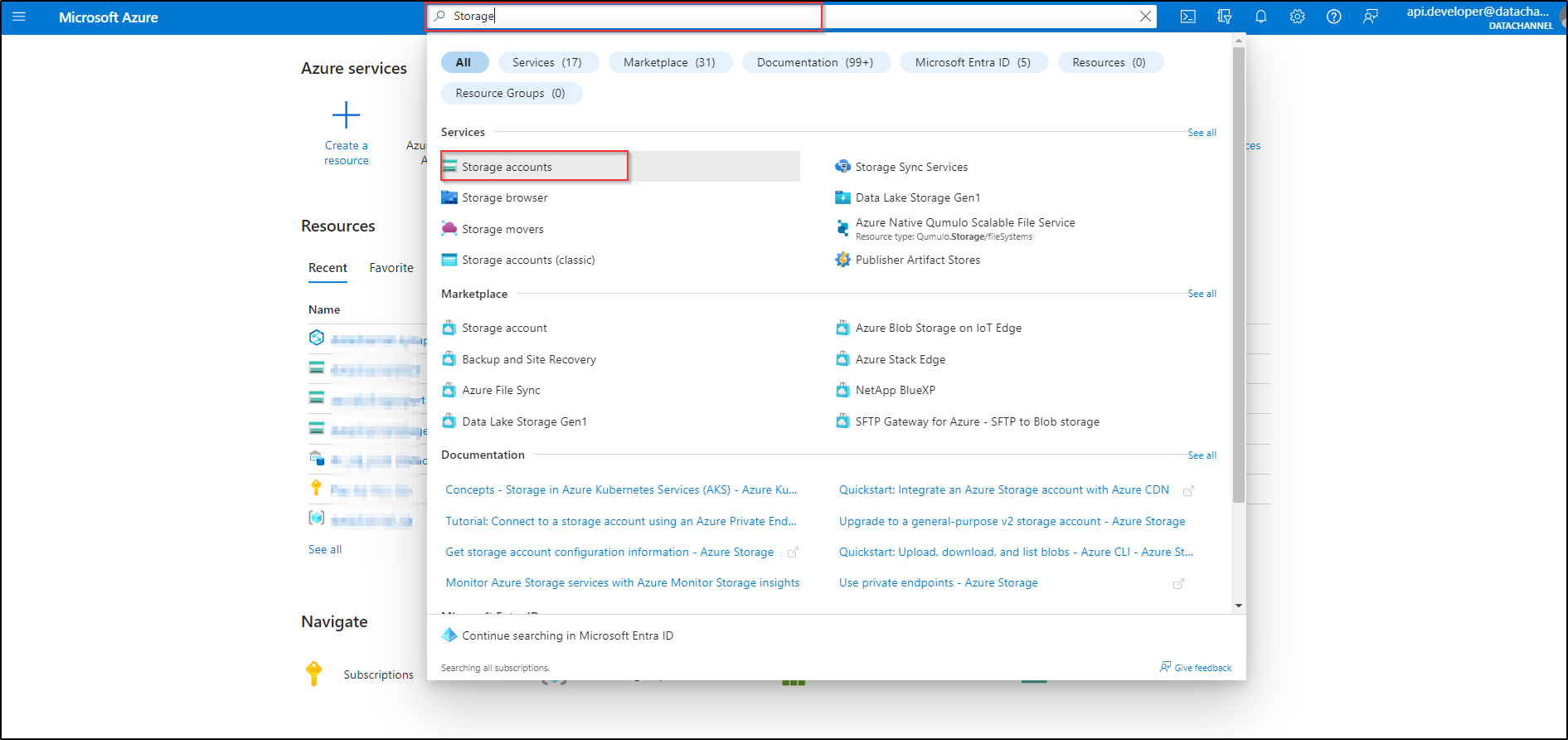The height and width of the screenshot is (740, 1568).
Task: Open Quickstart: Integrate Storage with Azure CDN
Action: [1004, 489]
